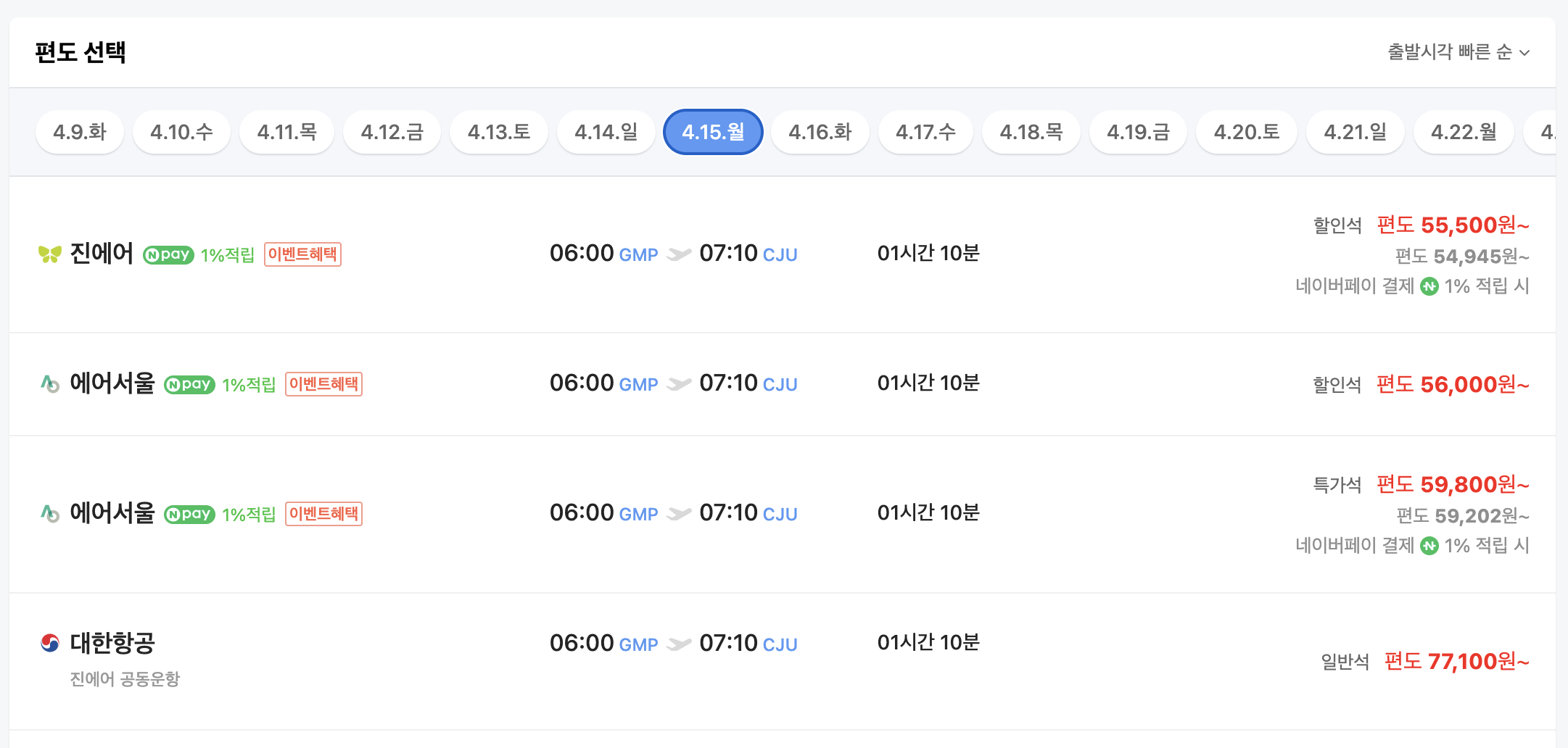Click 이벤트혜택 tag in the 59,800원 row

click(323, 514)
